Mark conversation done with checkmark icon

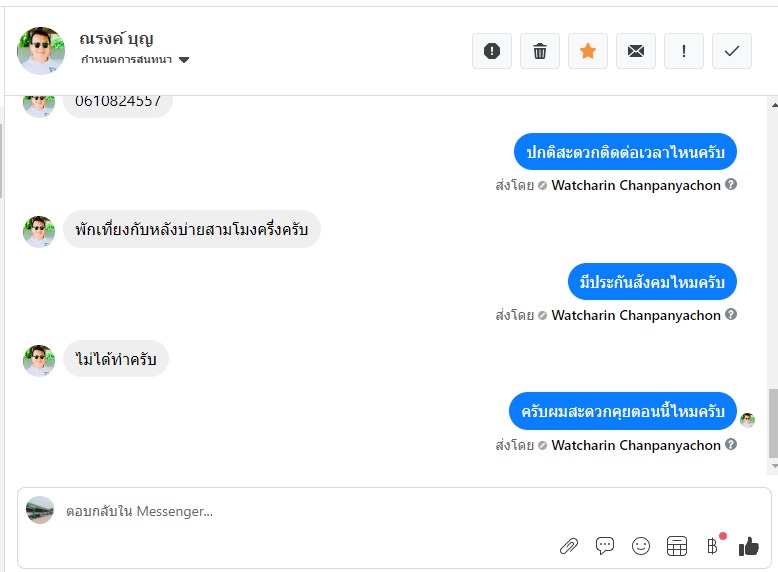[x=732, y=51]
